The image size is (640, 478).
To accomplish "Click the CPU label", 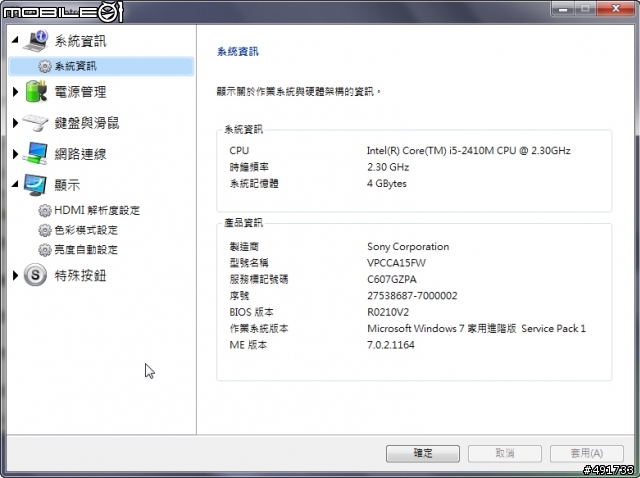I will [239, 151].
